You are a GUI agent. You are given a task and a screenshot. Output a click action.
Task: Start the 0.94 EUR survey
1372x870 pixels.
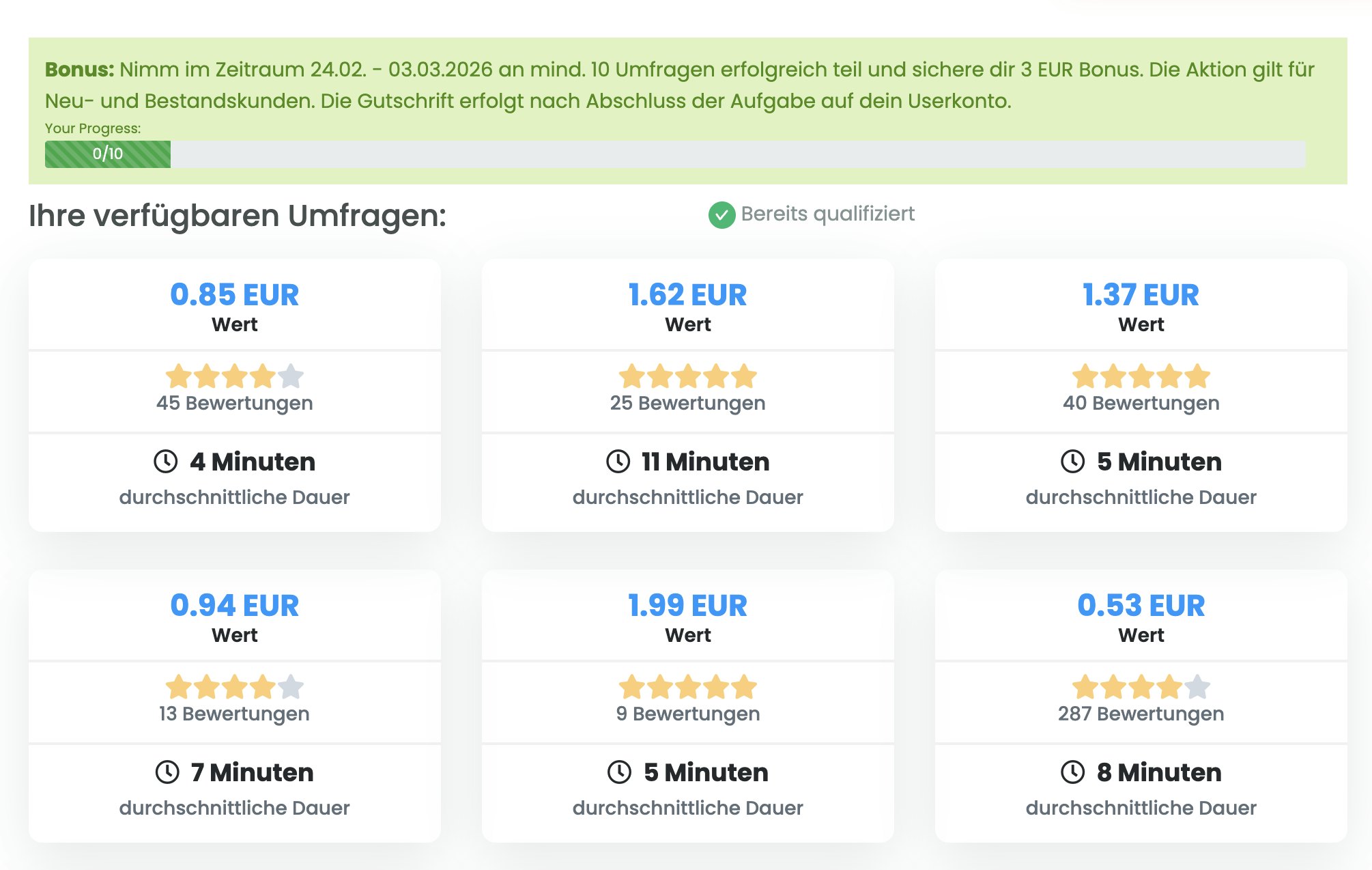pyautogui.click(x=234, y=606)
